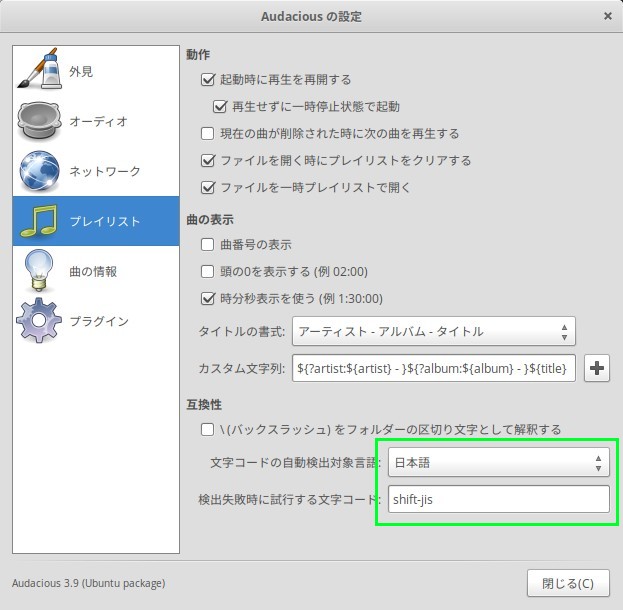This screenshot has height=610, width=623.
Task: Click the カスタム文字列 text field
Action: coord(433,368)
